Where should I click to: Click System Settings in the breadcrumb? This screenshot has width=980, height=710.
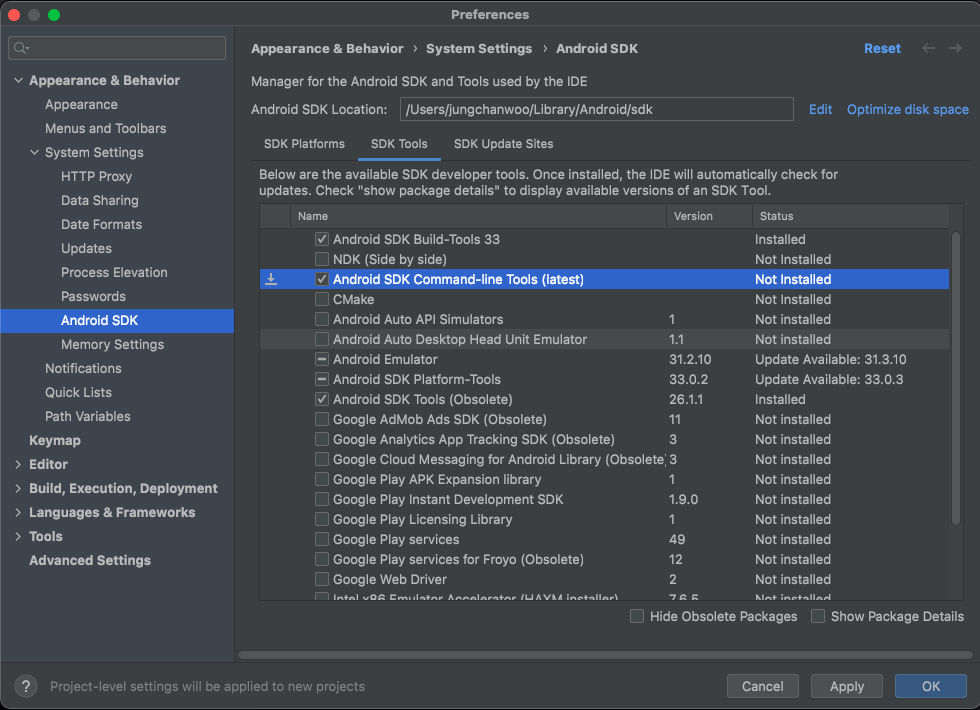(x=479, y=48)
